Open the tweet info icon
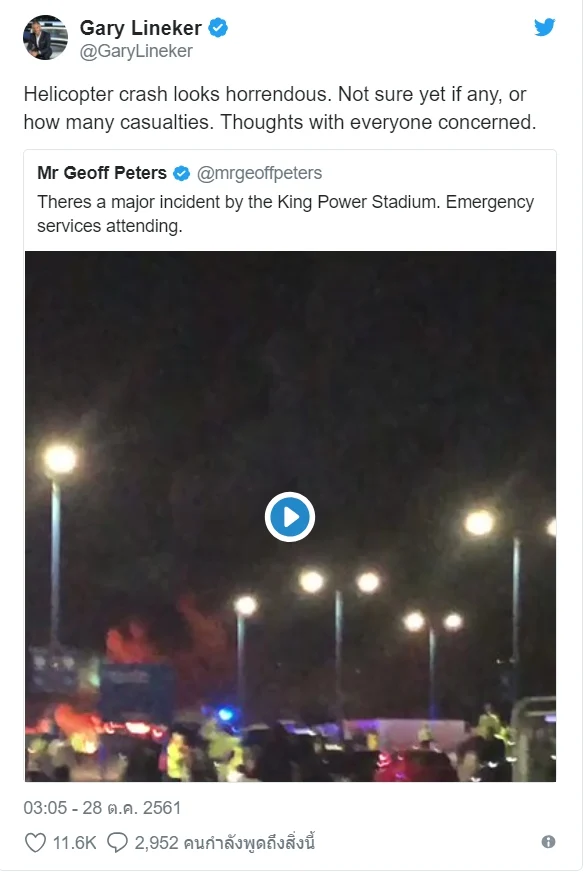585x872 pixels. (x=548, y=842)
